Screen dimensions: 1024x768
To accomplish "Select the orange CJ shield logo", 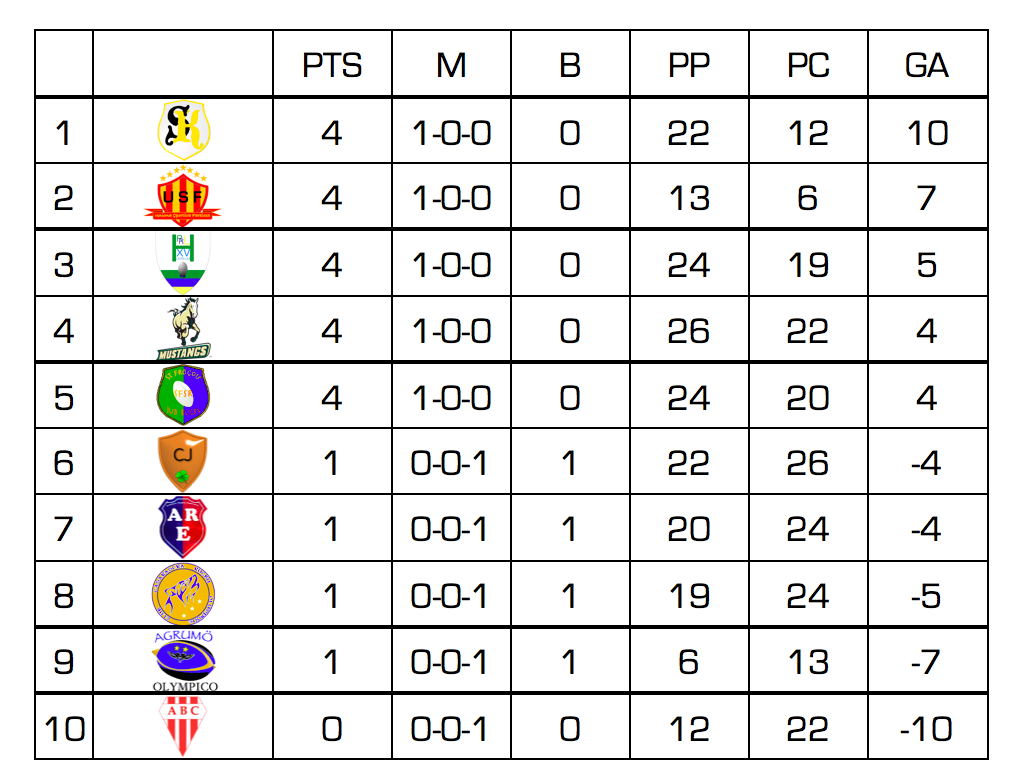I will tap(183, 461).
